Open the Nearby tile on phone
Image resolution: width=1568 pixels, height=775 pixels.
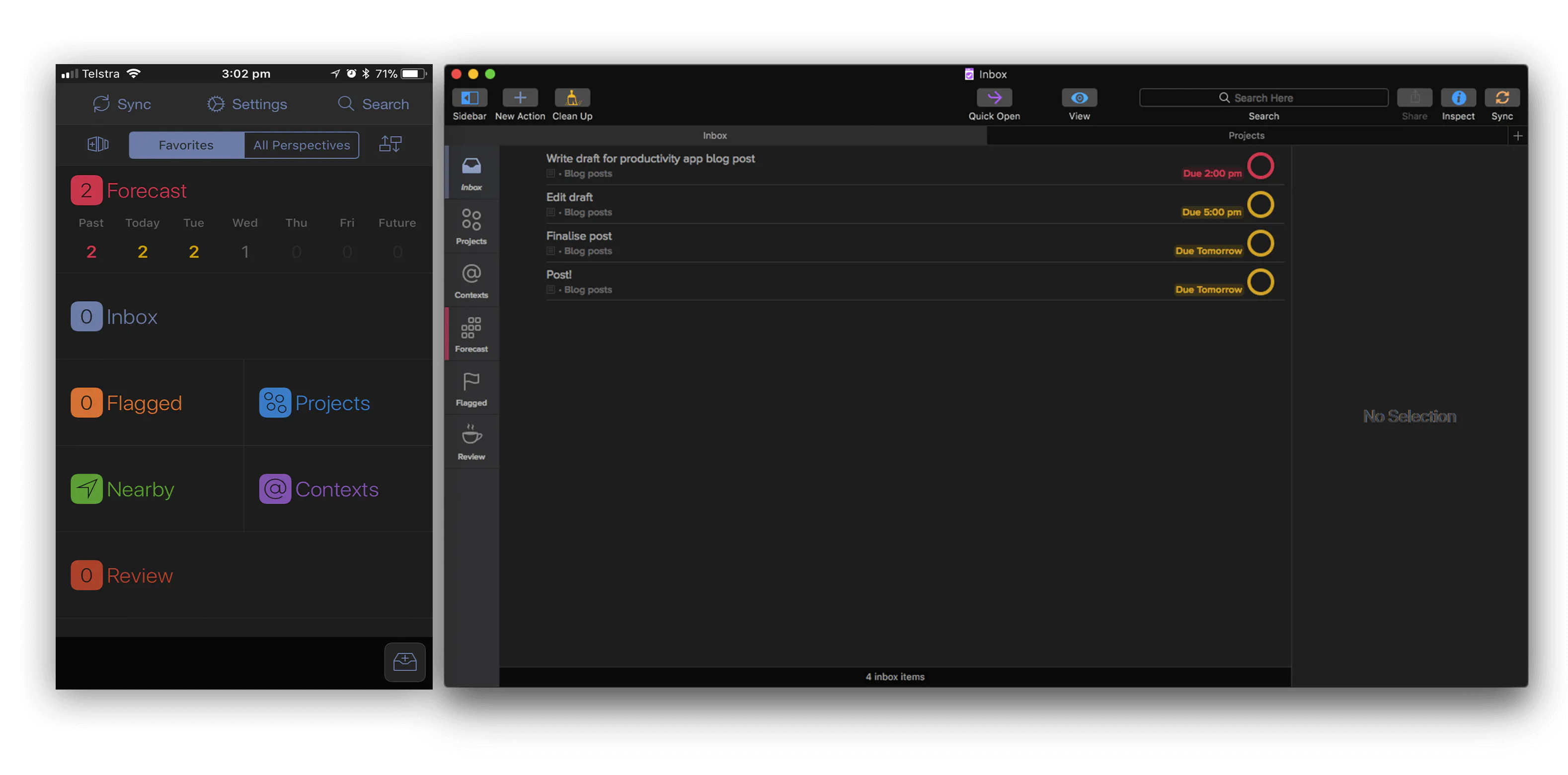pos(123,489)
